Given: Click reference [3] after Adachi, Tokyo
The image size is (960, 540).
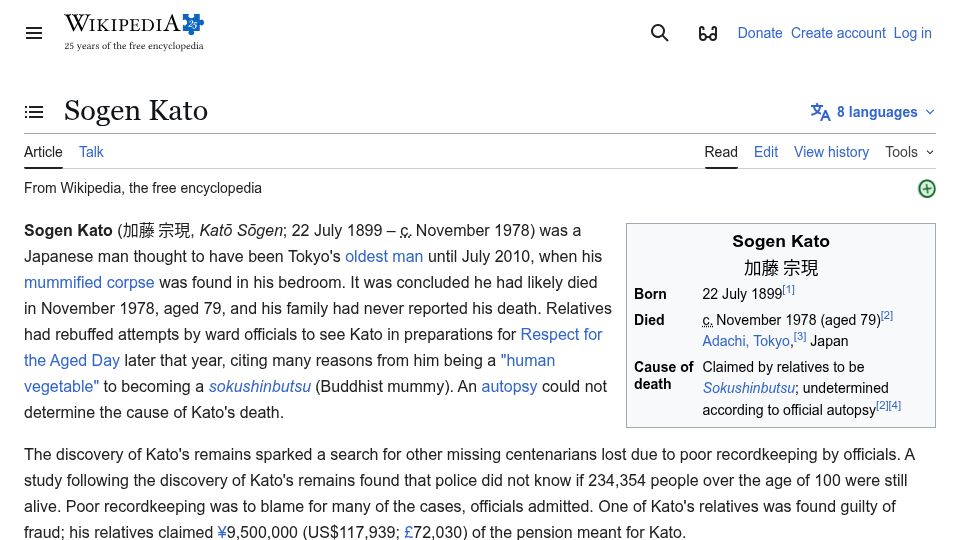Looking at the screenshot, I should click(x=800, y=337).
